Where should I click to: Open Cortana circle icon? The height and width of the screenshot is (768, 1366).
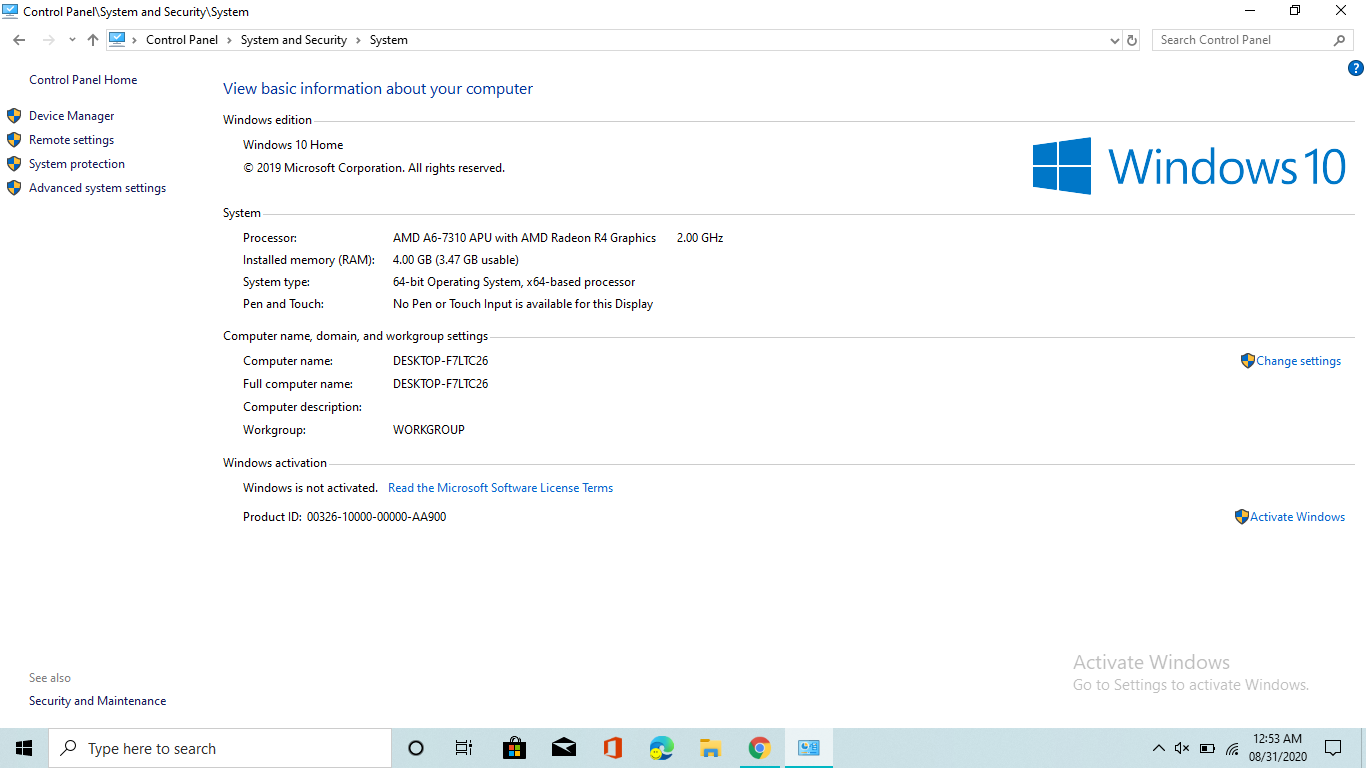coord(416,748)
